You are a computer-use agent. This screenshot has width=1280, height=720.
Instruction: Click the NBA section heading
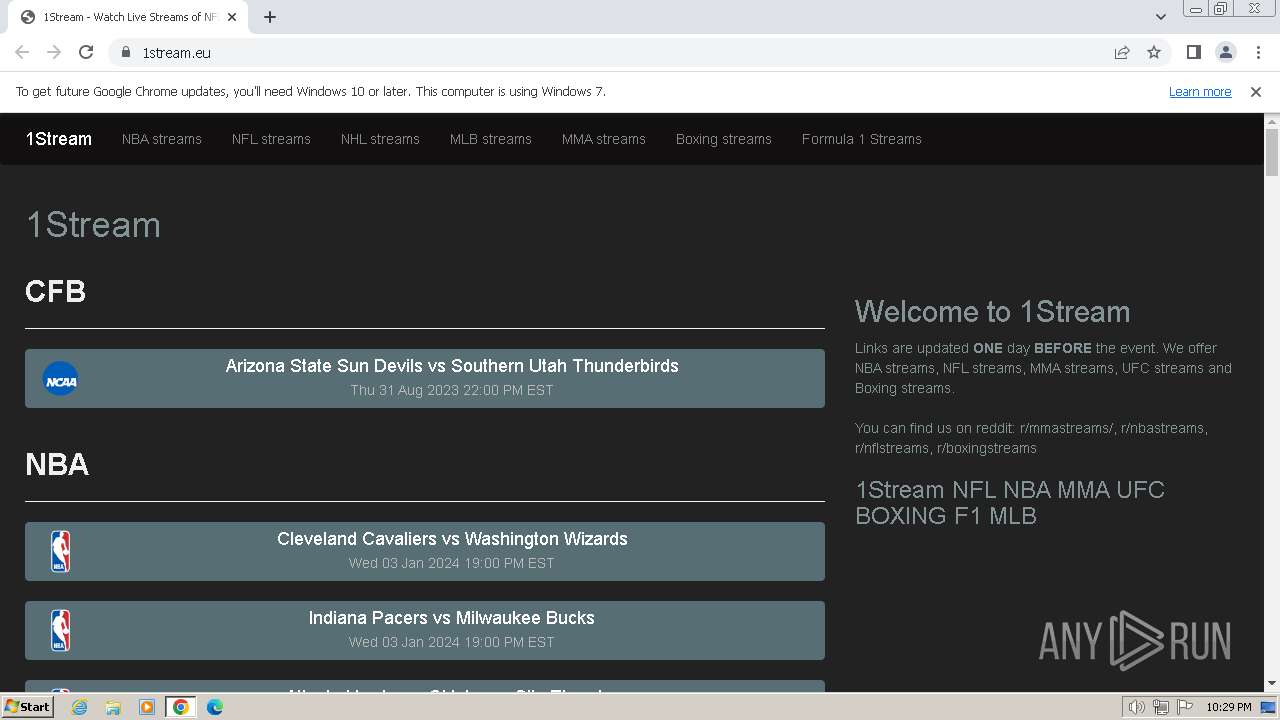click(x=57, y=464)
